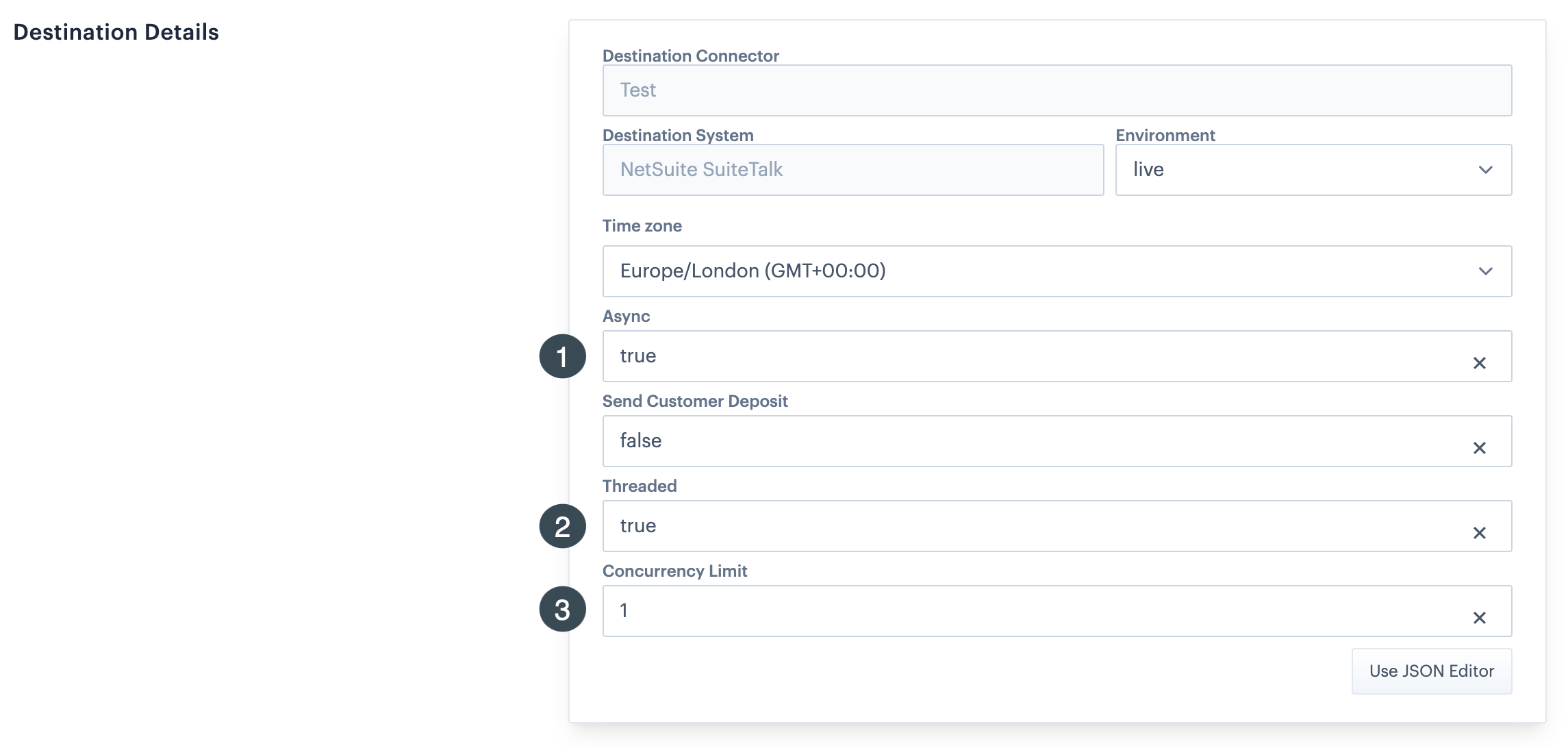This screenshot has height=748, width=1568.
Task: Click the Environment dropdown chevron arrow
Action: (1485, 170)
